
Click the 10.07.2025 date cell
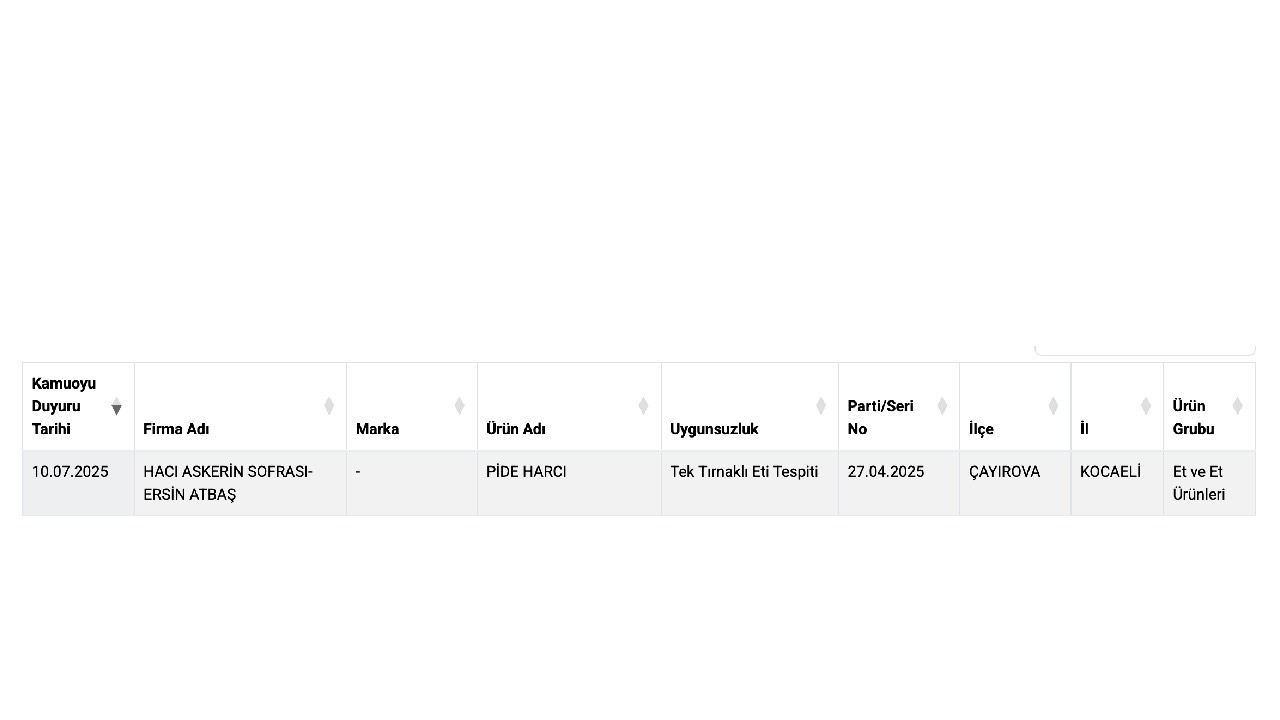pyautogui.click(x=78, y=483)
